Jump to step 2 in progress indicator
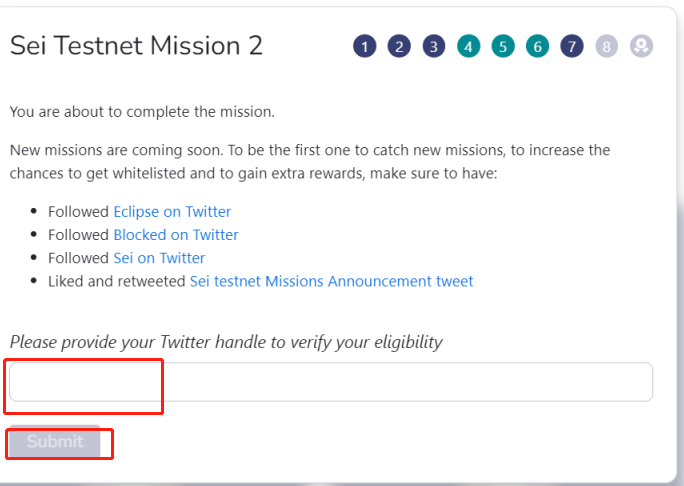 399,46
